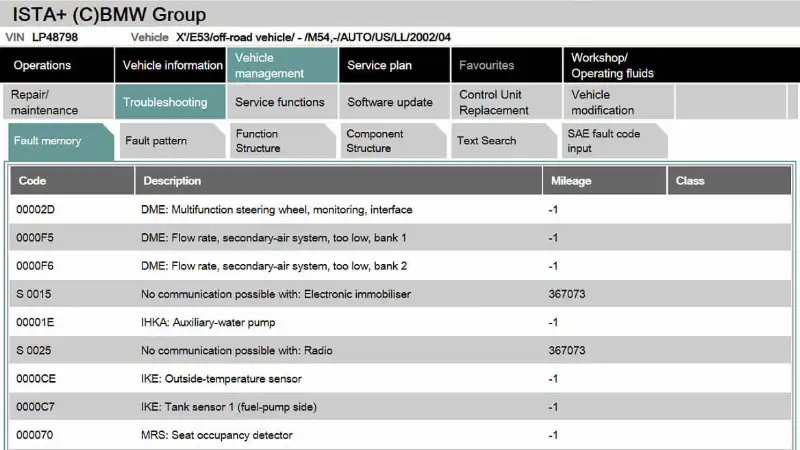Viewport: 800px width, 450px height.
Task: Open the Text Search tab
Action: 504,141
